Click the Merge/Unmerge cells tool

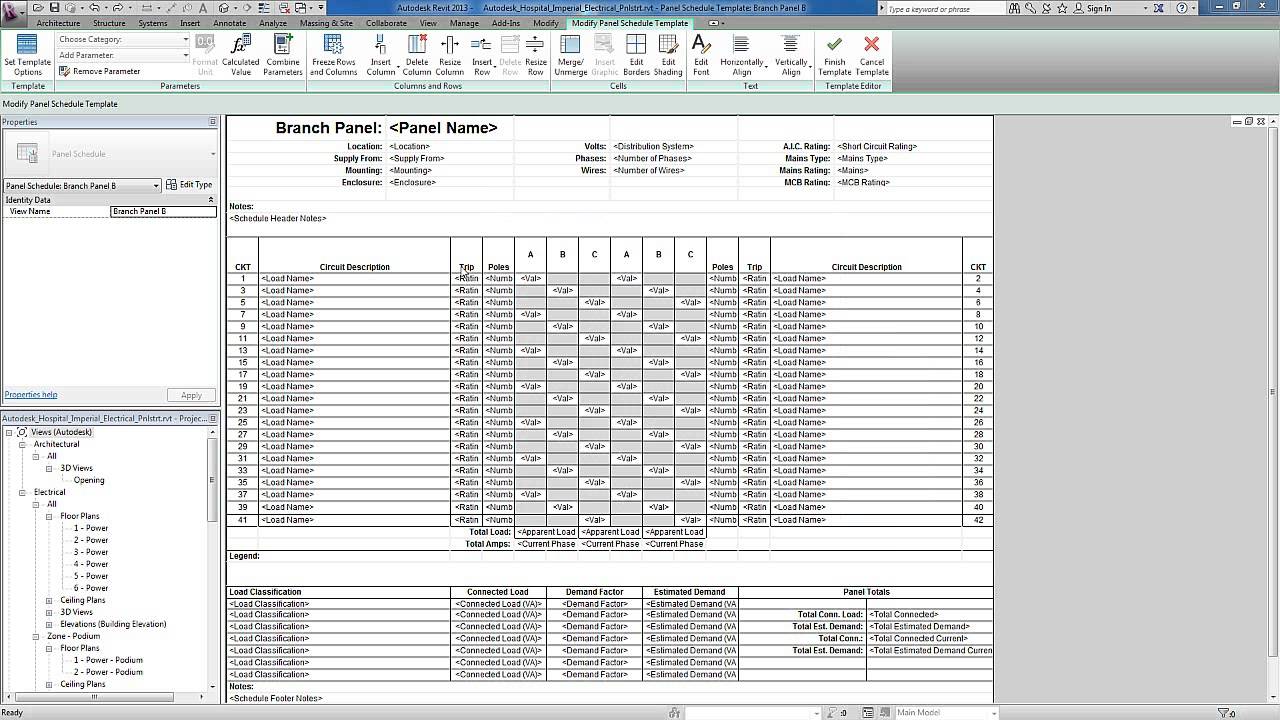coord(571,55)
